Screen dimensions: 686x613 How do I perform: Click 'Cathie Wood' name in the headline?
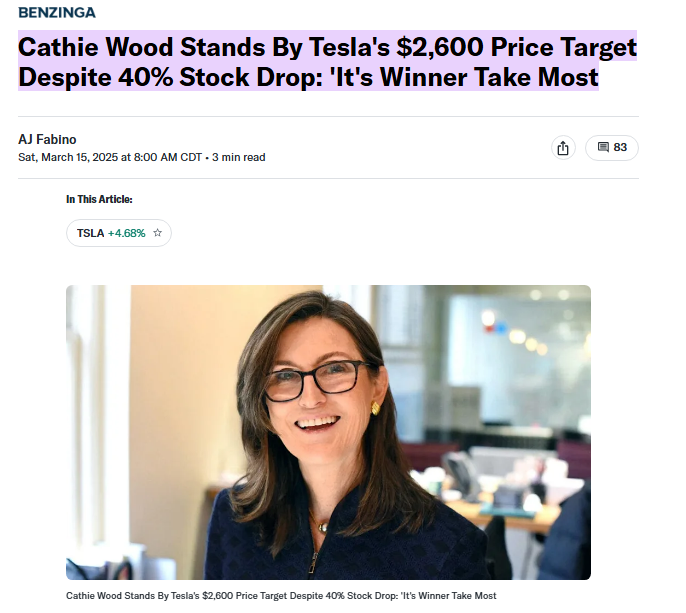pos(95,46)
